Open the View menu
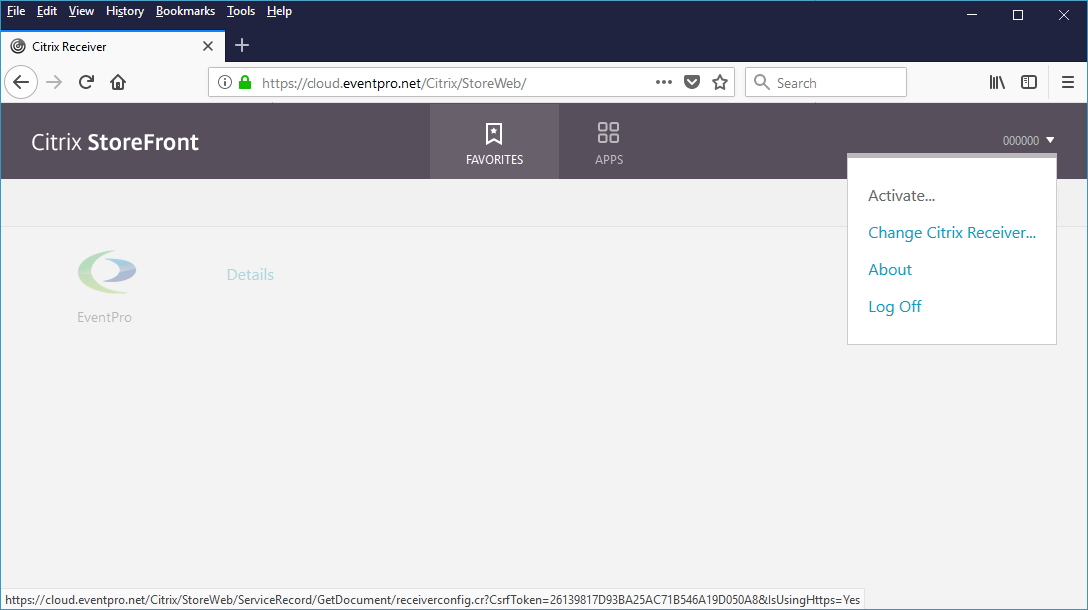This screenshot has width=1088, height=610. [81, 11]
